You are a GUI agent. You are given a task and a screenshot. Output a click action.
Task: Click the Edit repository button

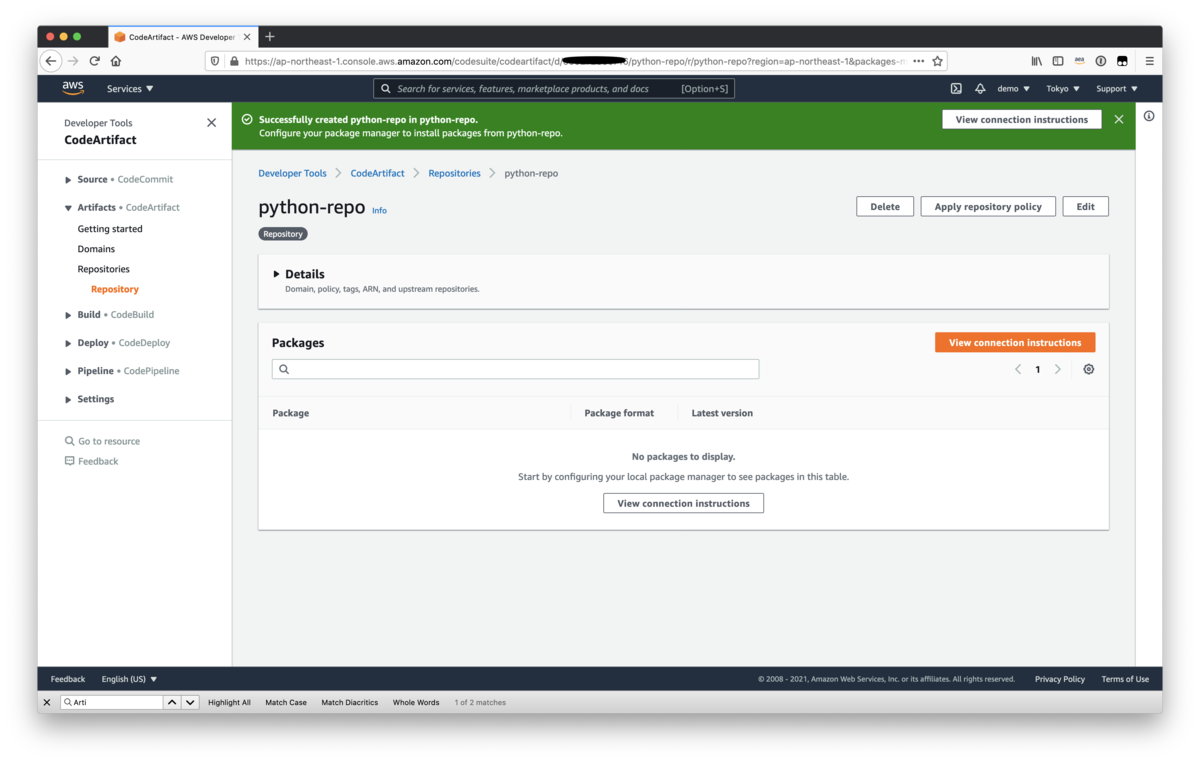pyautogui.click(x=1086, y=207)
